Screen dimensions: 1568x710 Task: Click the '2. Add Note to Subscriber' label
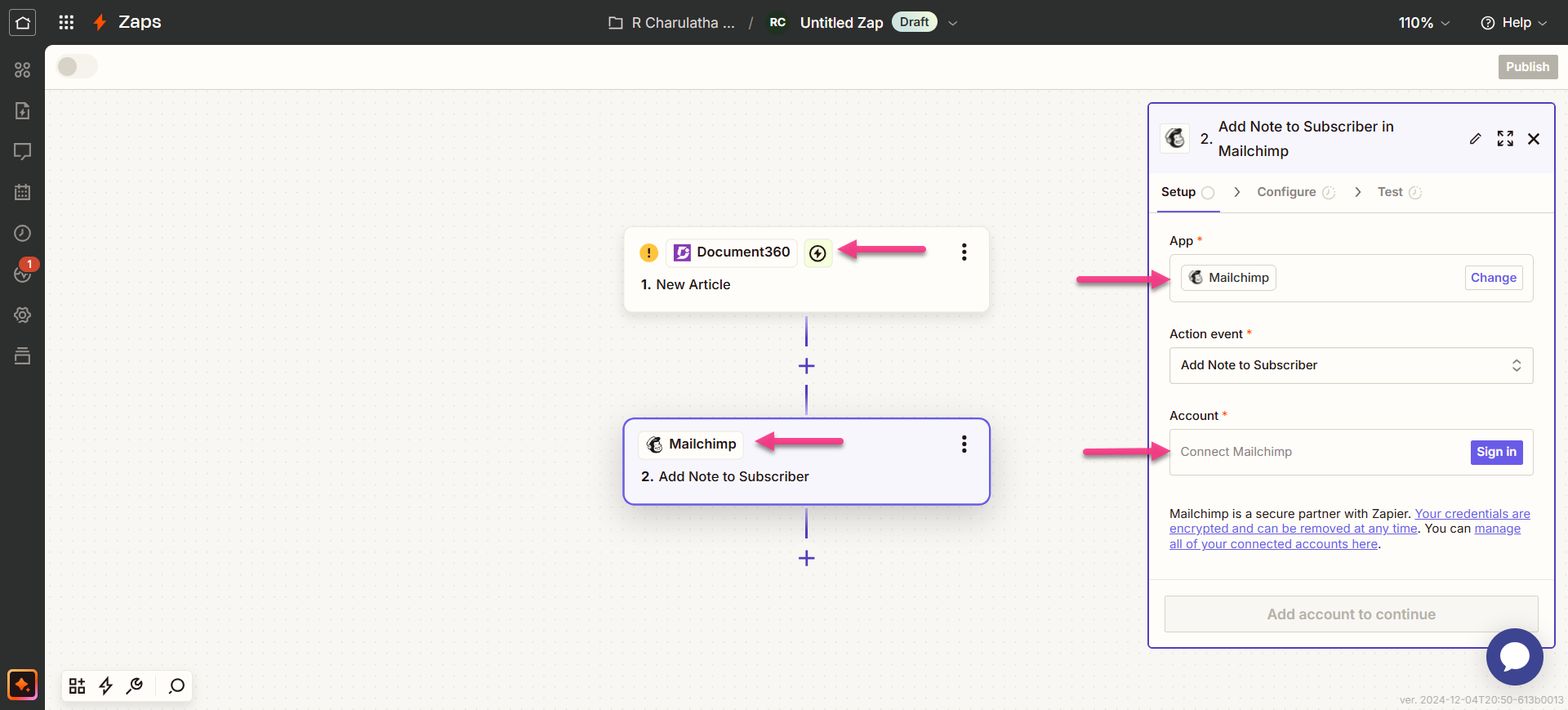724,476
